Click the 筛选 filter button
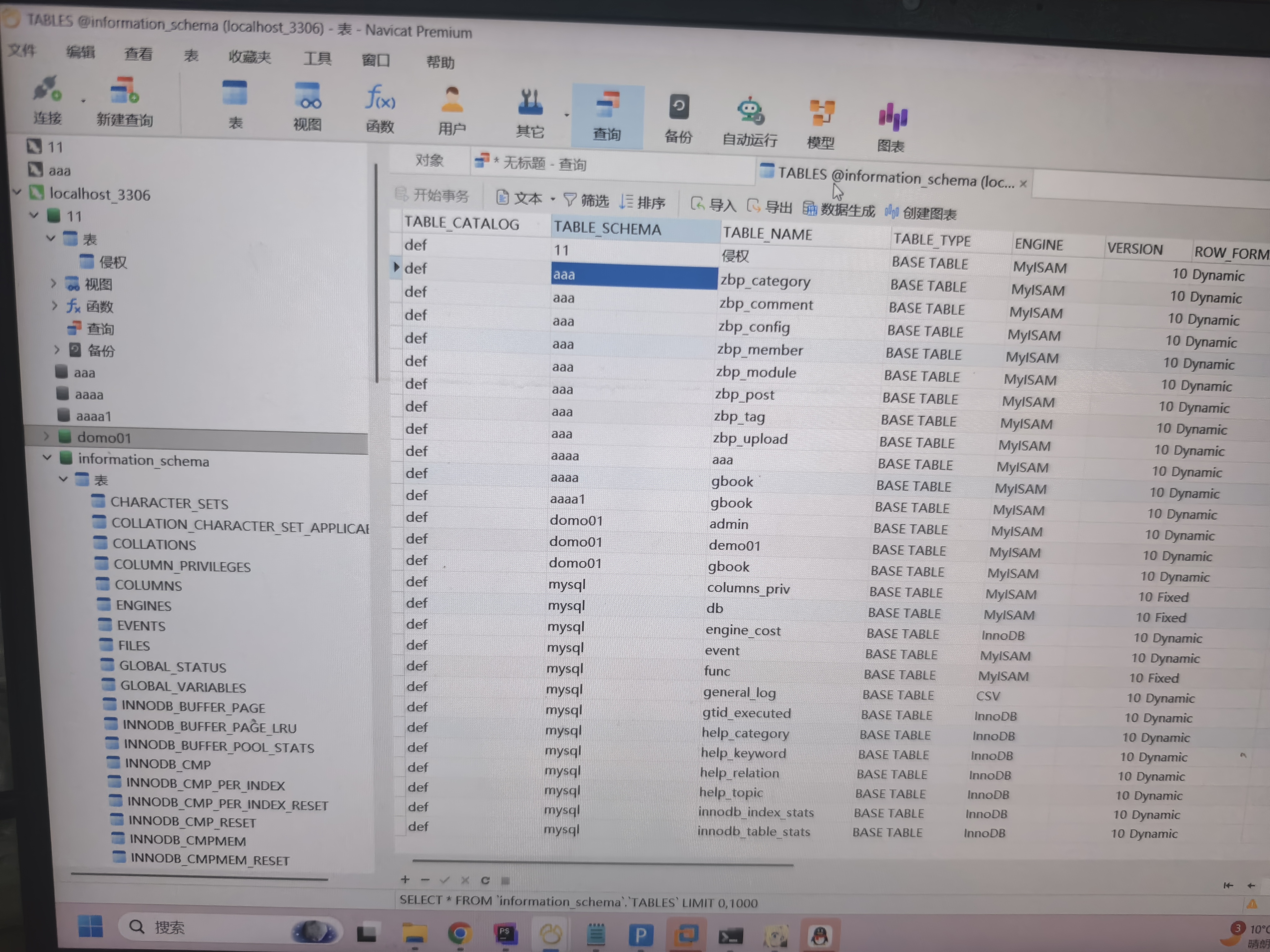The height and width of the screenshot is (952, 1270). point(586,200)
